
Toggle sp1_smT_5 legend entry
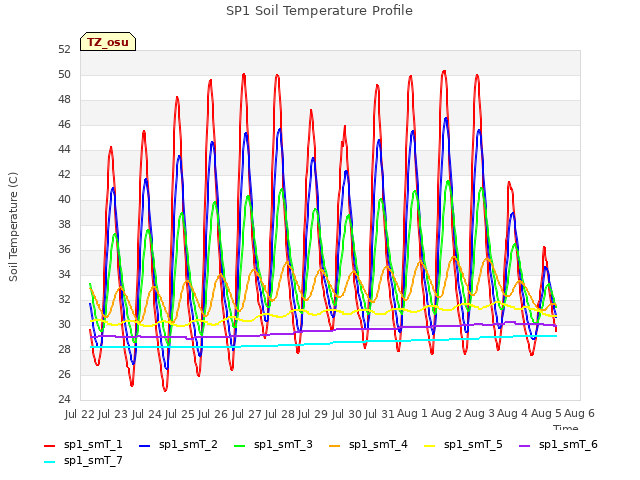click(x=463, y=444)
